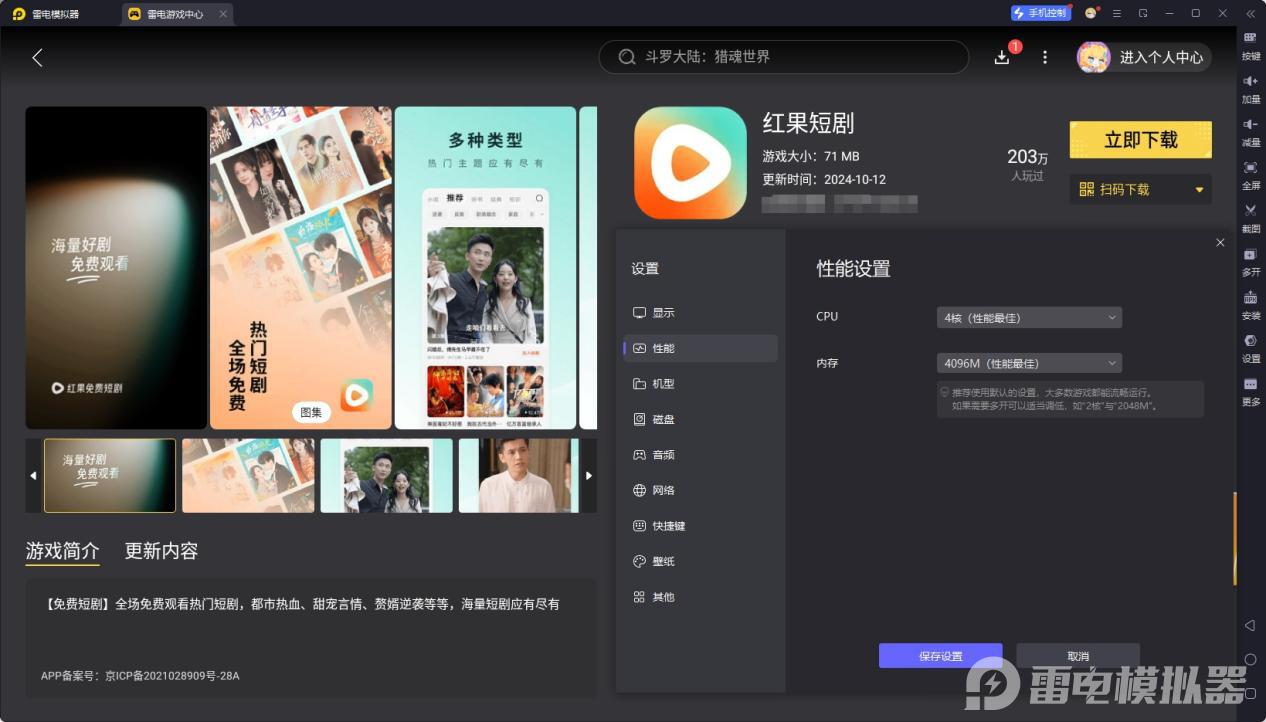Open the 多开 multi-instance tool

click(1250, 262)
